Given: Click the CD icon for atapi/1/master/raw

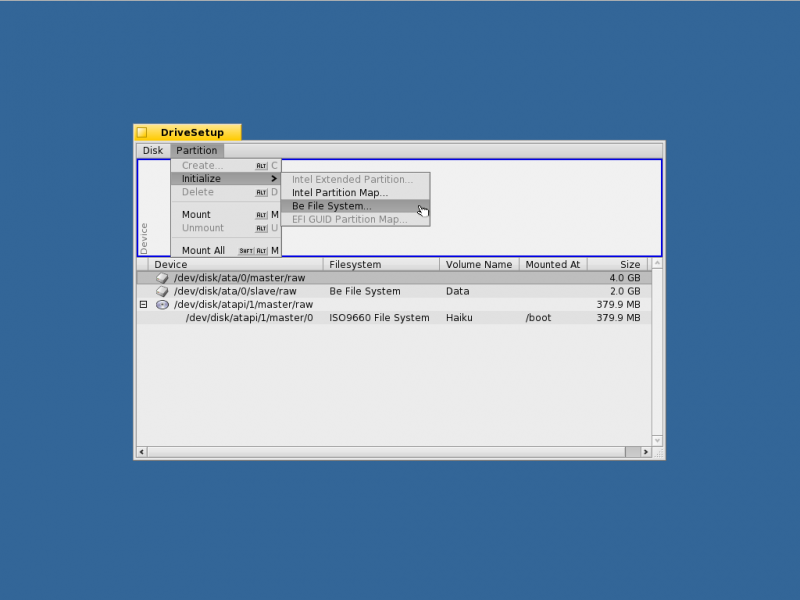Looking at the screenshot, I should point(162,305).
